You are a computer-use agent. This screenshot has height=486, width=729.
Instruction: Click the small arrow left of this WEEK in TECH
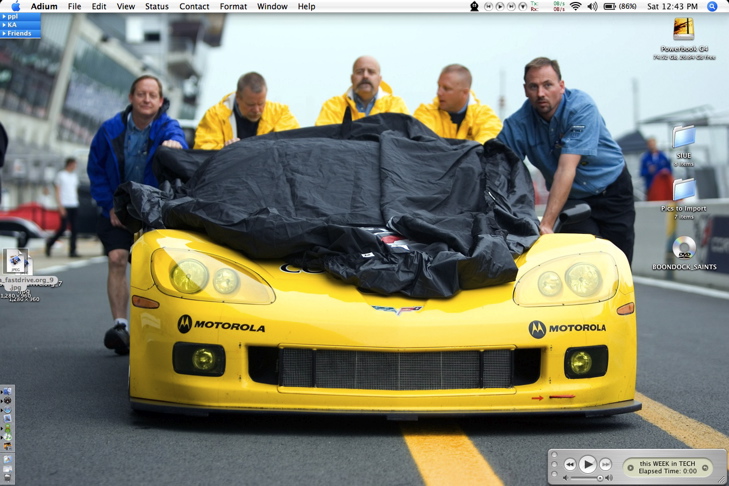click(631, 468)
